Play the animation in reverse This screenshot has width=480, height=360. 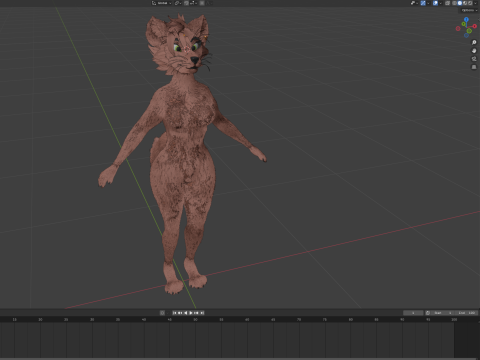186,313
